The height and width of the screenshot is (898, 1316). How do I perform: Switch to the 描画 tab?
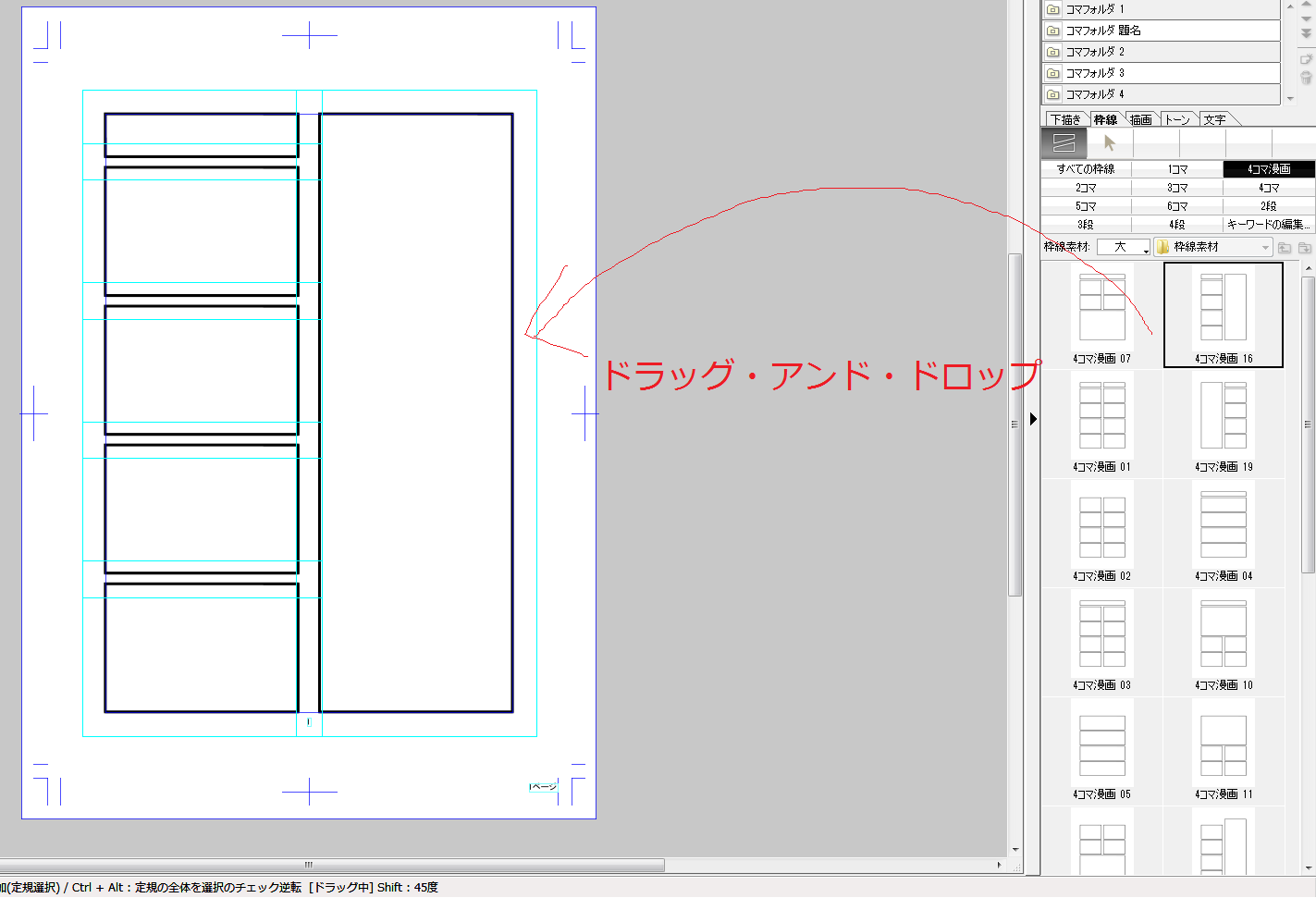pos(1141,119)
